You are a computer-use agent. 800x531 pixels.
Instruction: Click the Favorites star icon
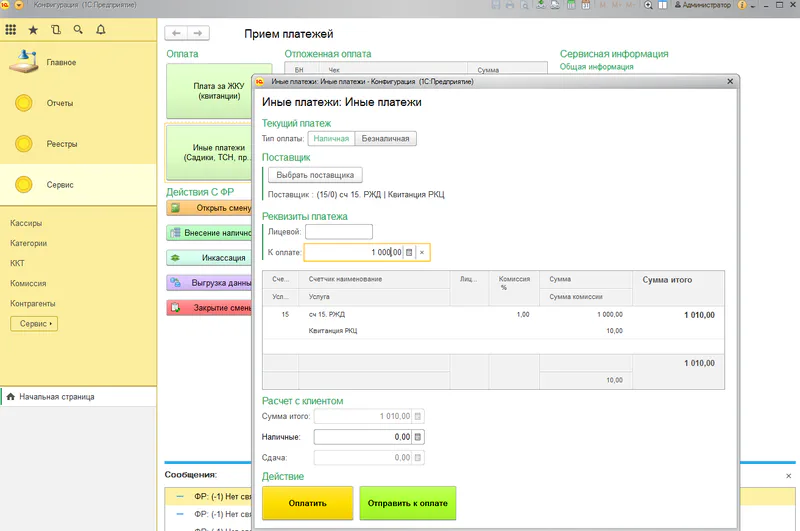point(33,30)
